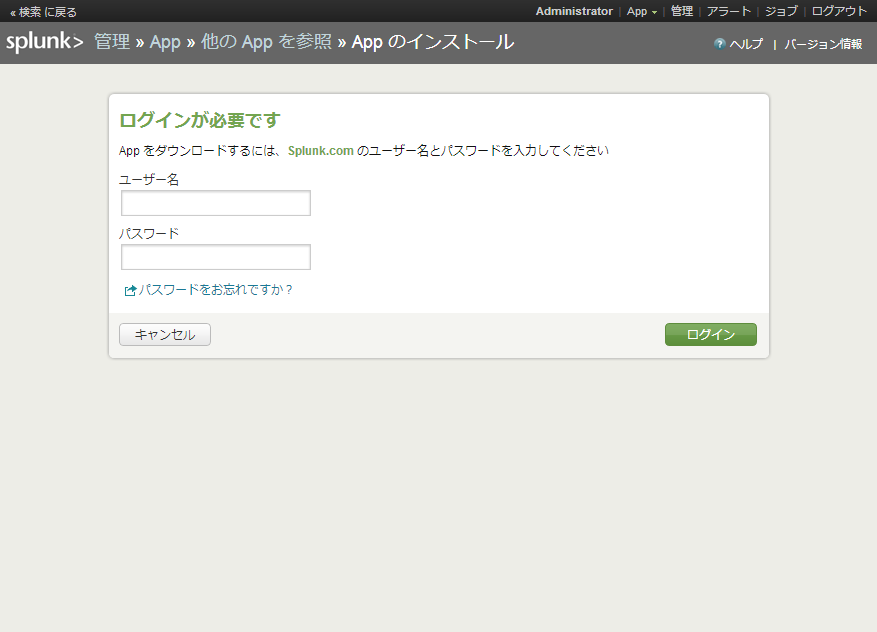Focus the ユーザー名 input field

(216, 203)
